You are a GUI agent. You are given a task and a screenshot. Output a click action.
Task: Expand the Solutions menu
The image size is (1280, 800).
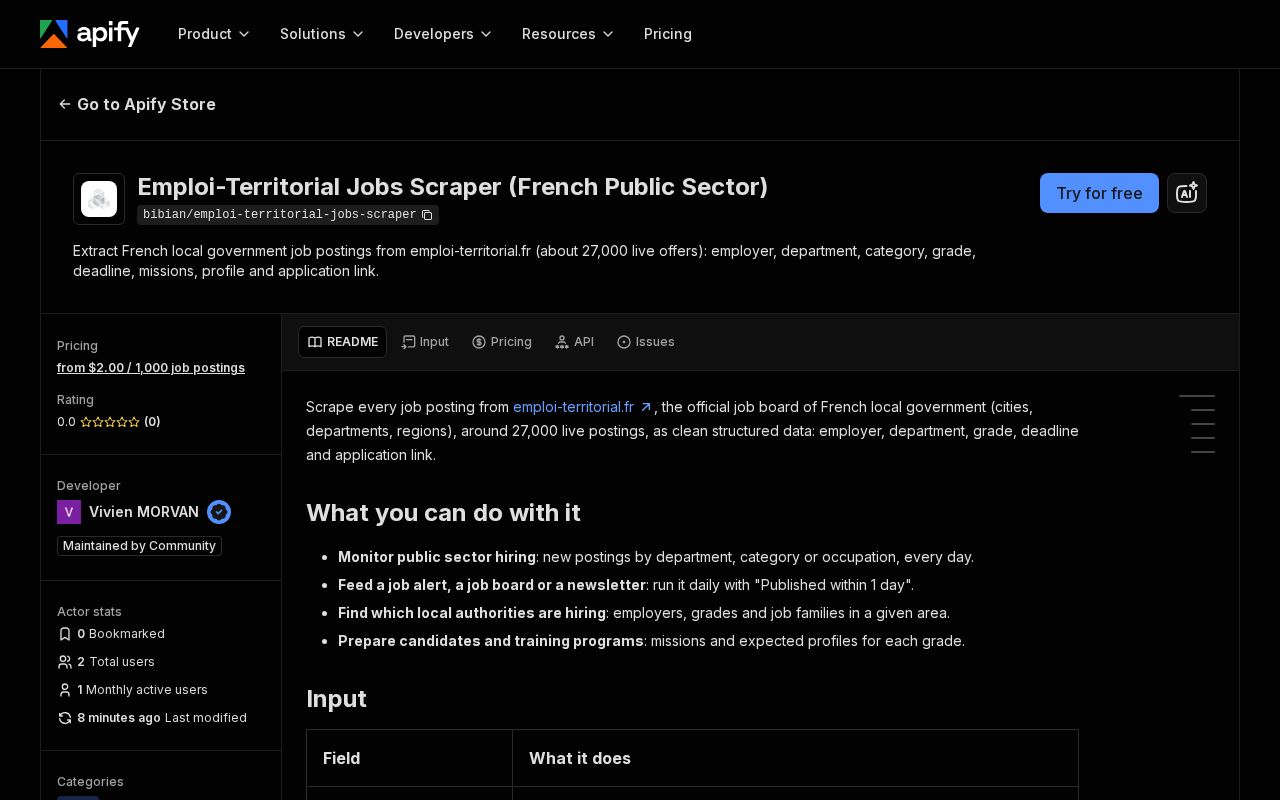point(322,34)
